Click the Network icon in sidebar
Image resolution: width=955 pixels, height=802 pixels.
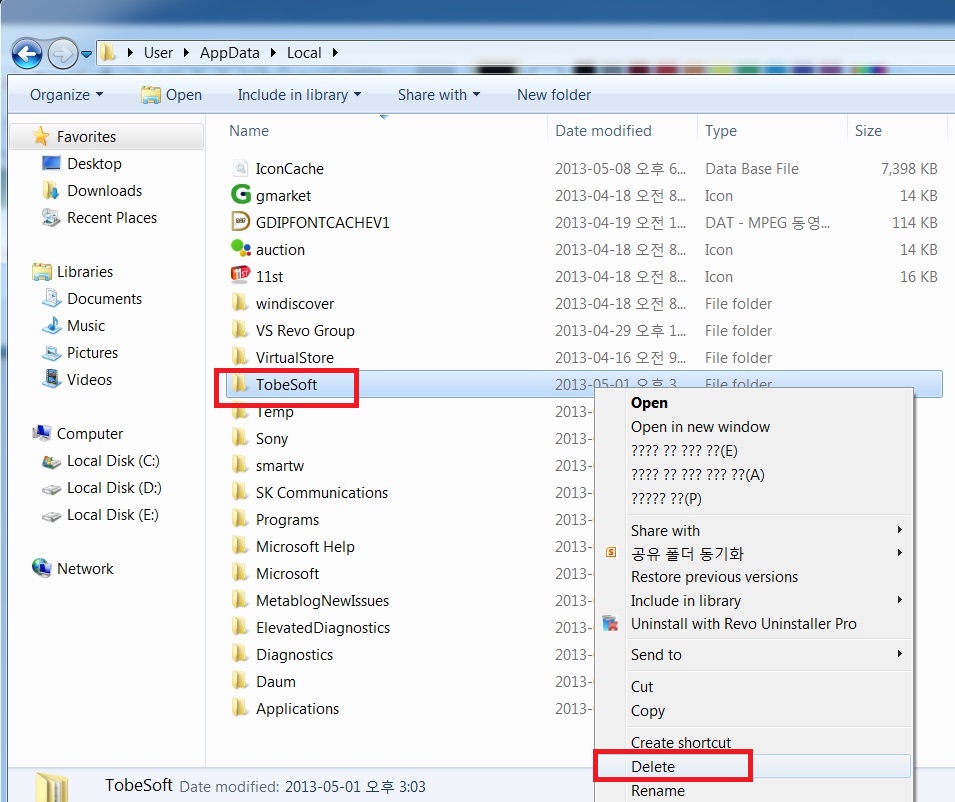(42, 569)
